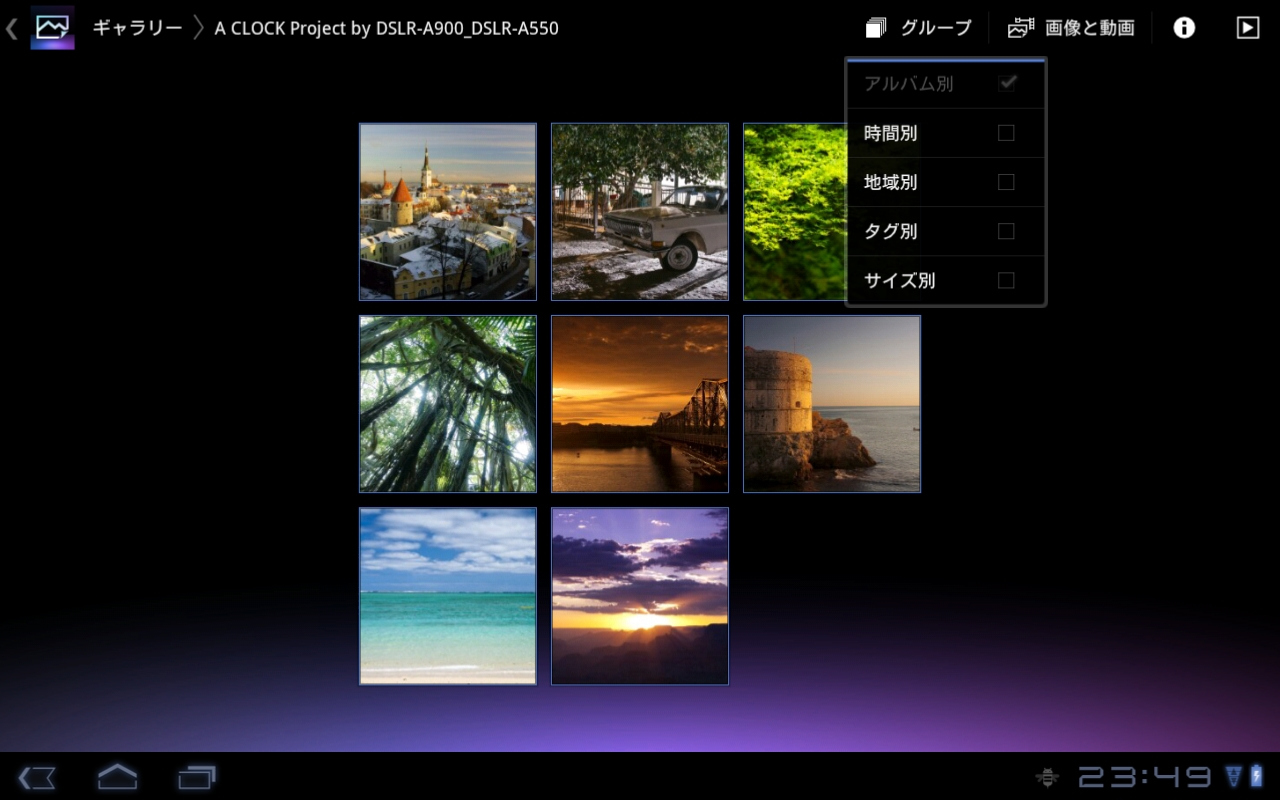The width and height of the screenshot is (1280, 800).
Task: Tap the 画像と動画 camera-film icon
Action: (x=1019, y=27)
